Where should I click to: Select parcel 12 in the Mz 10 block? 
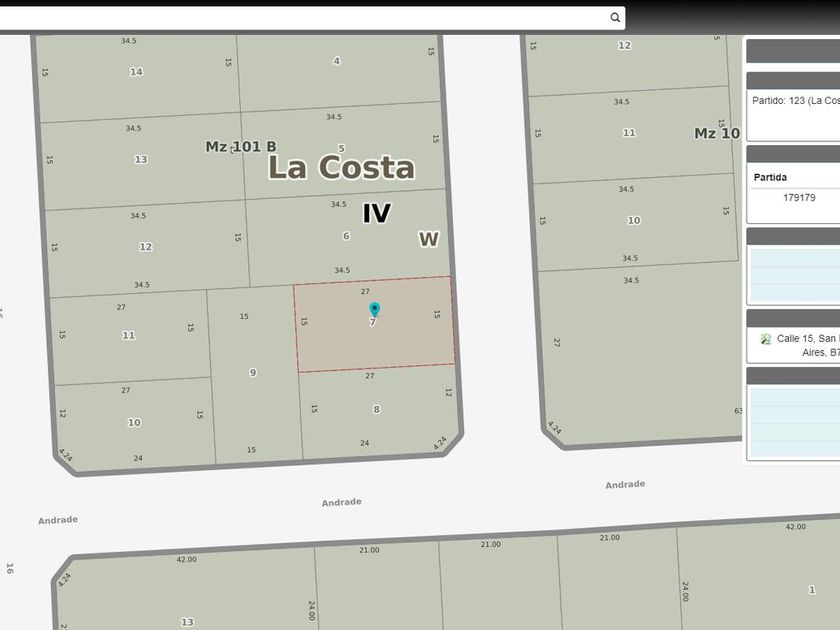click(624, 46)
